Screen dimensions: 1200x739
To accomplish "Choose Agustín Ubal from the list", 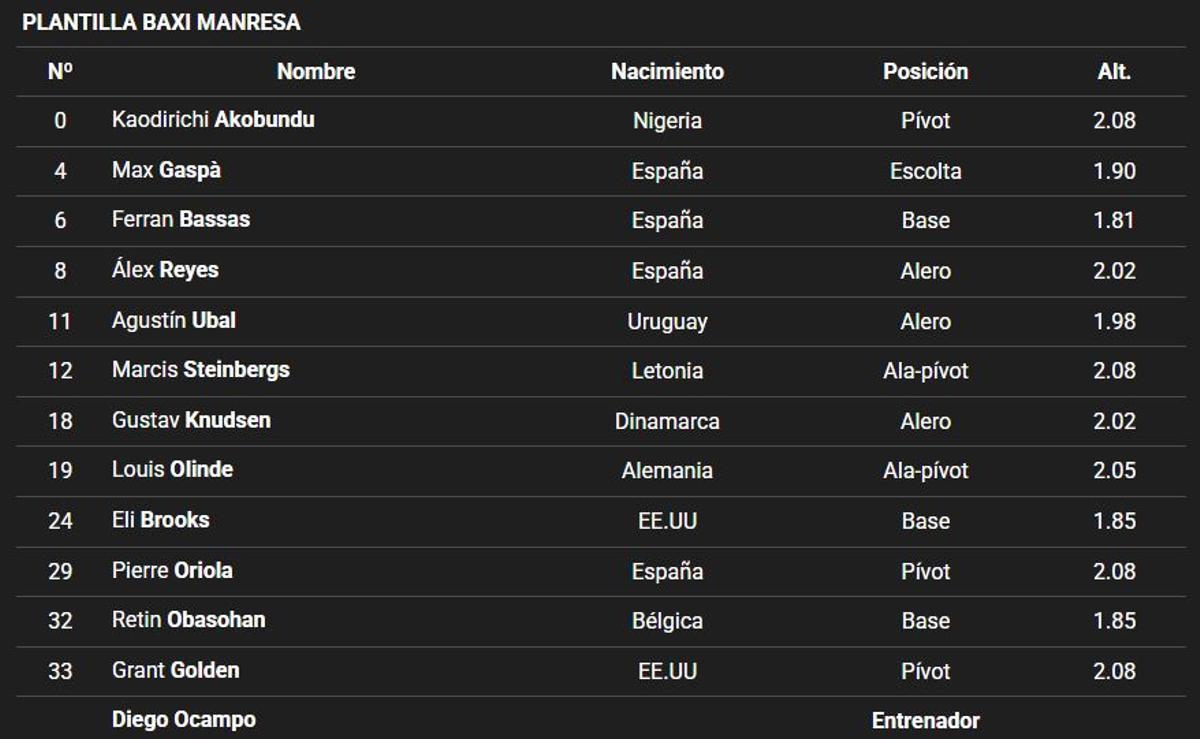I will (x=174, y=320).
